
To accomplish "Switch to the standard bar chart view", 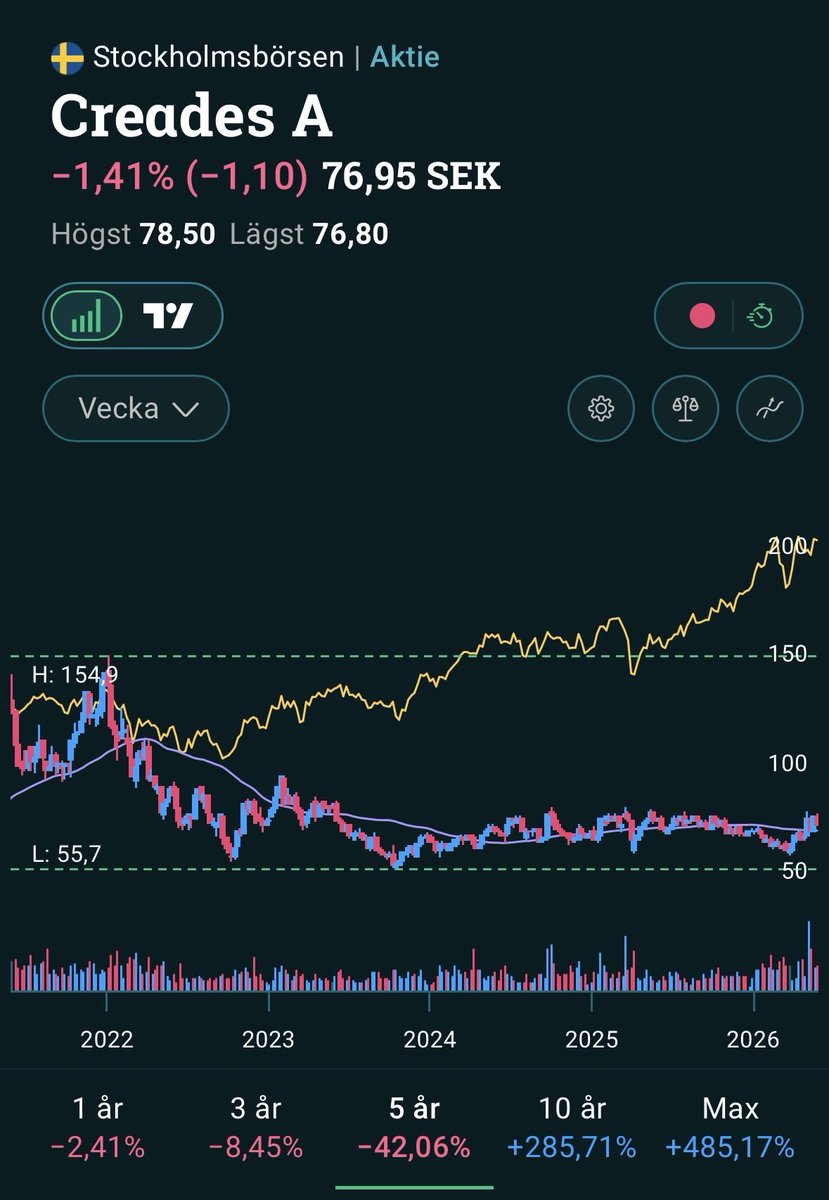I will click(x=86, y=317).
